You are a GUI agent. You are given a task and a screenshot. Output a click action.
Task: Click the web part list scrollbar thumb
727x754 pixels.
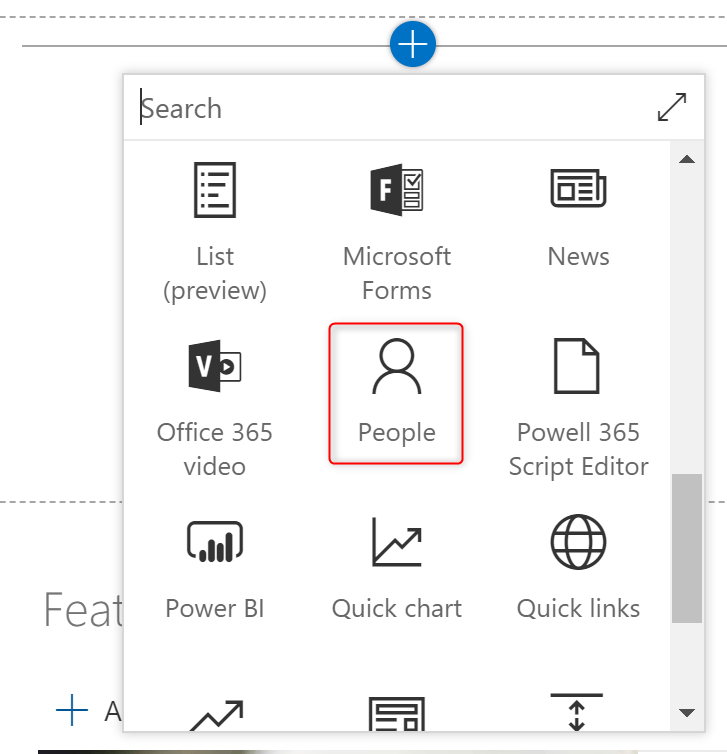[x=687, y=548]
